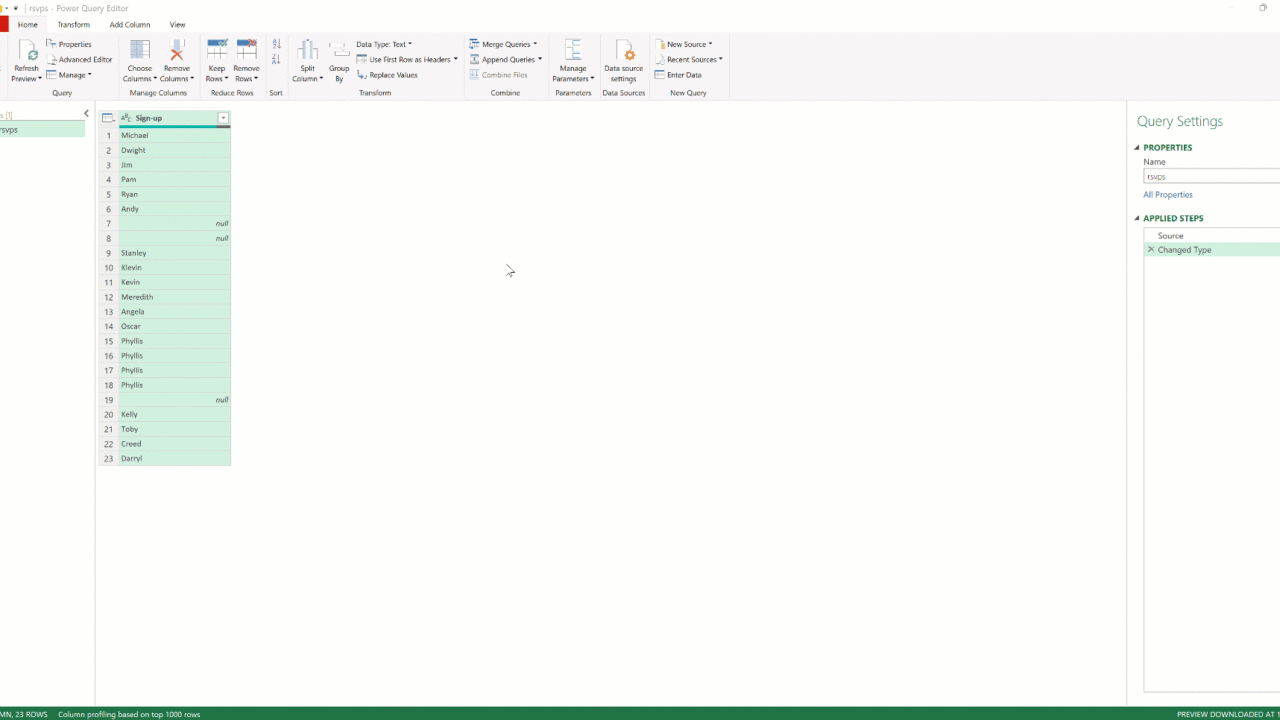This screenshot has width=1280, height=720.
Task: Select the cell containing Stanley
Action: pos(175,253)
